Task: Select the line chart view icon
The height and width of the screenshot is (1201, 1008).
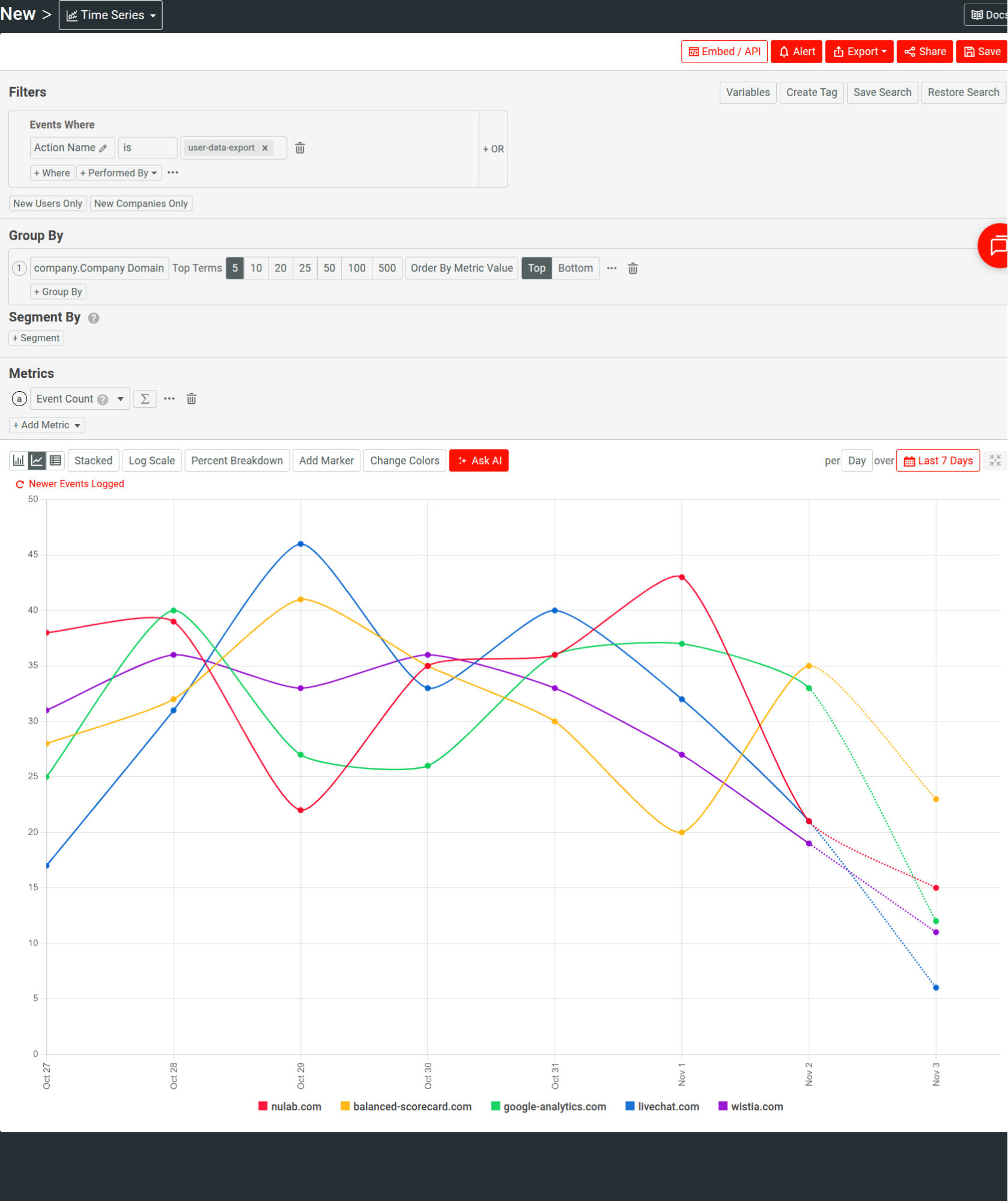Action: (37, 460)
